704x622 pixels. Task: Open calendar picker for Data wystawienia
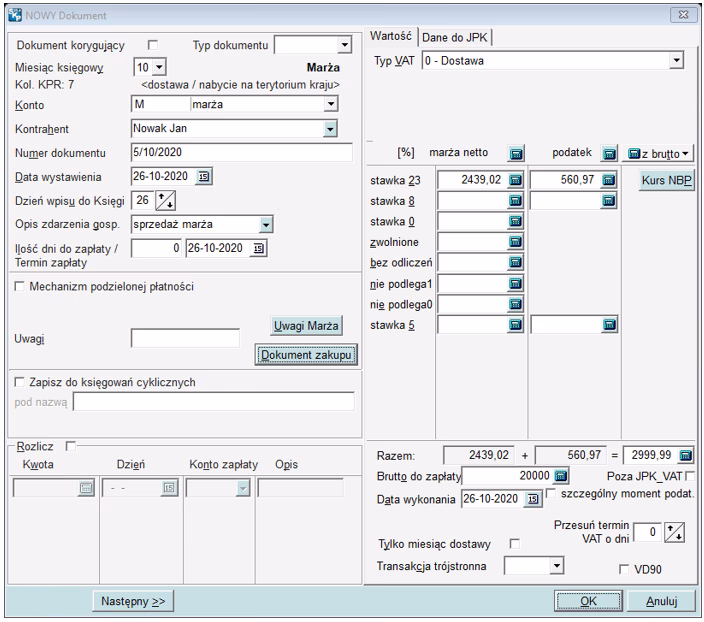pos(205,176)
